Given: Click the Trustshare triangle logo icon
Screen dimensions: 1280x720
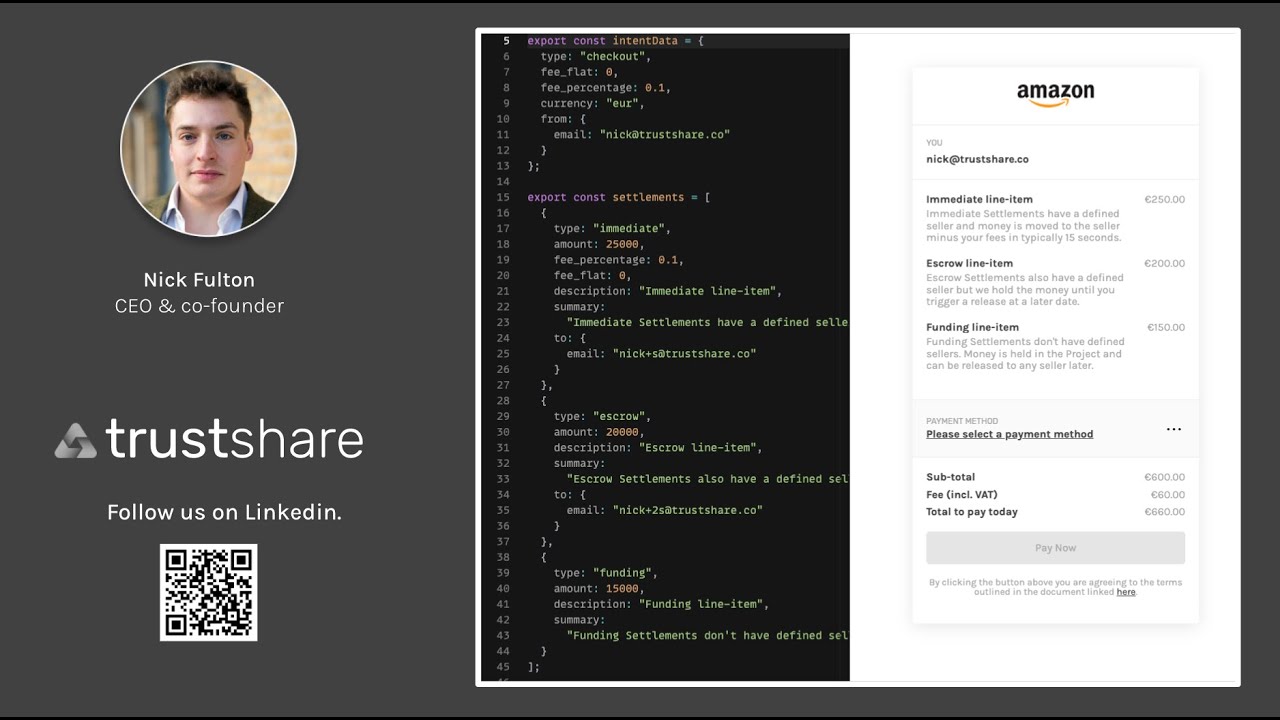Looking at the screenshot, I should [76, 440].
